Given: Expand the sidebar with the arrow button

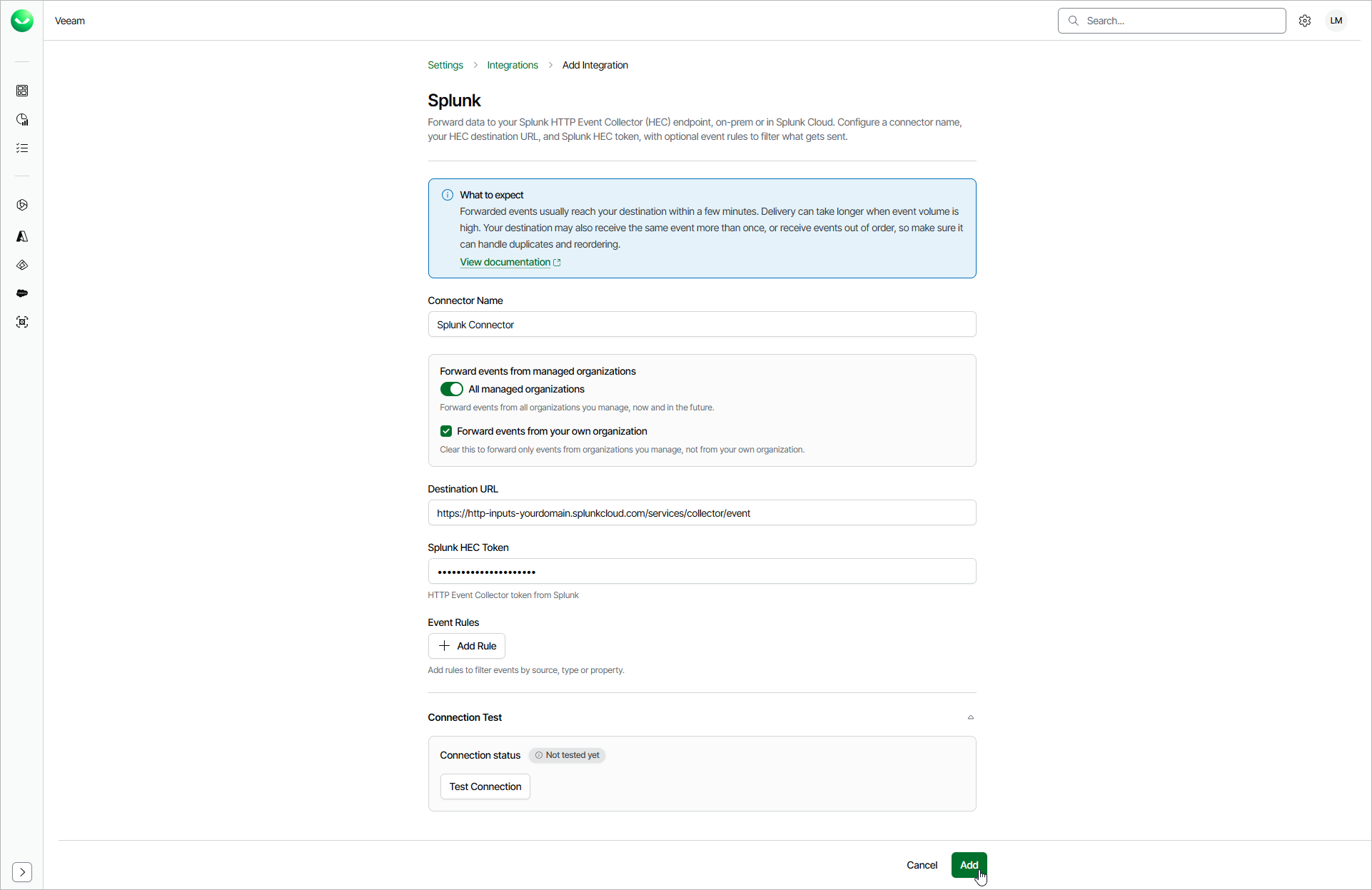Looking at the screenshot, I should (22, 871).
